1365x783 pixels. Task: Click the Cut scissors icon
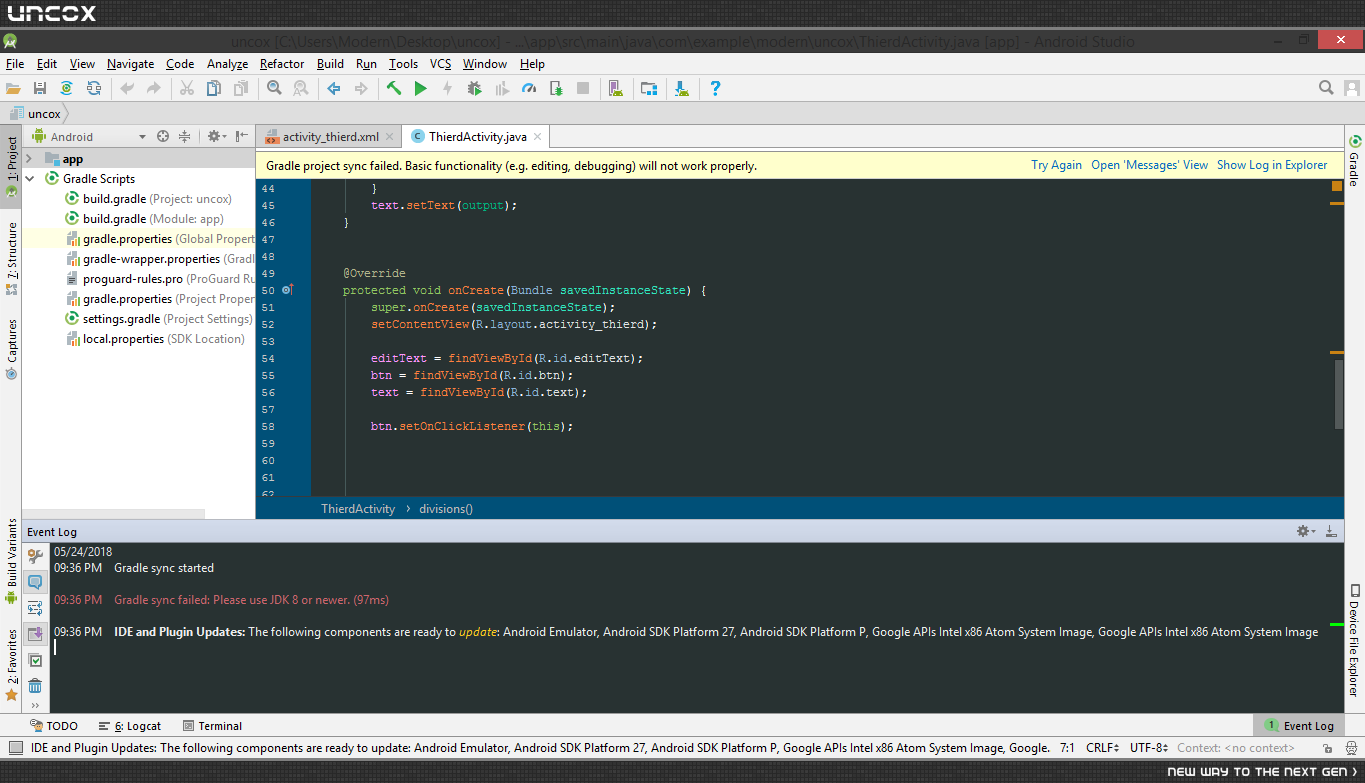(x=186, y=89)
